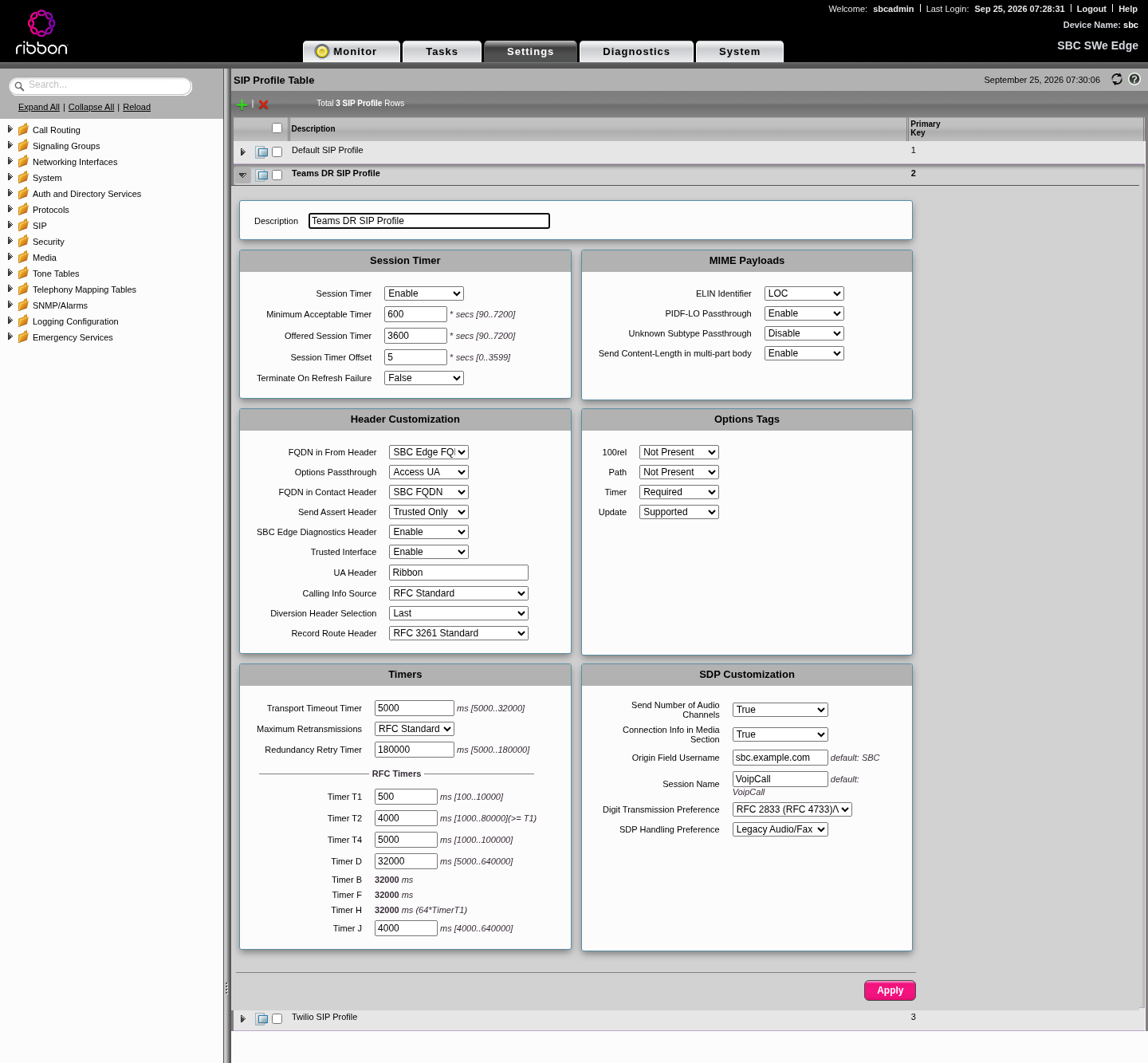Click the Transport Timeout Timer field

pos(414,708)
